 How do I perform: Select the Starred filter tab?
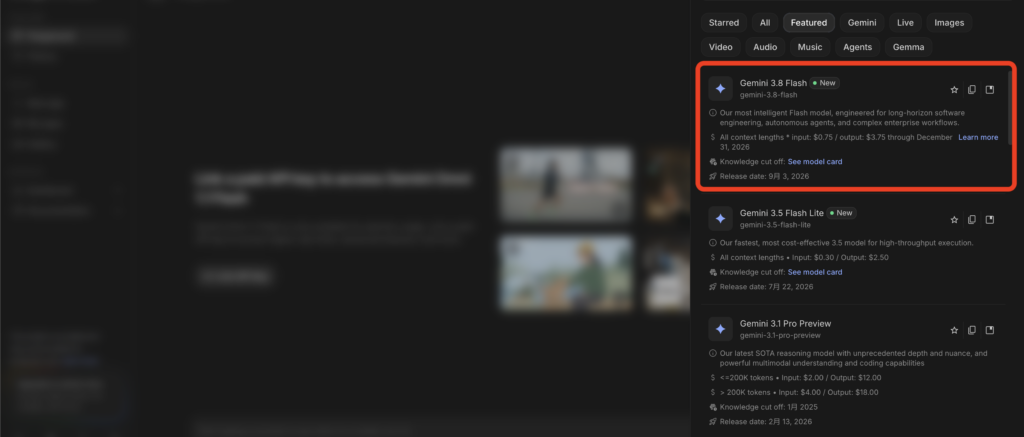point(724,23)
